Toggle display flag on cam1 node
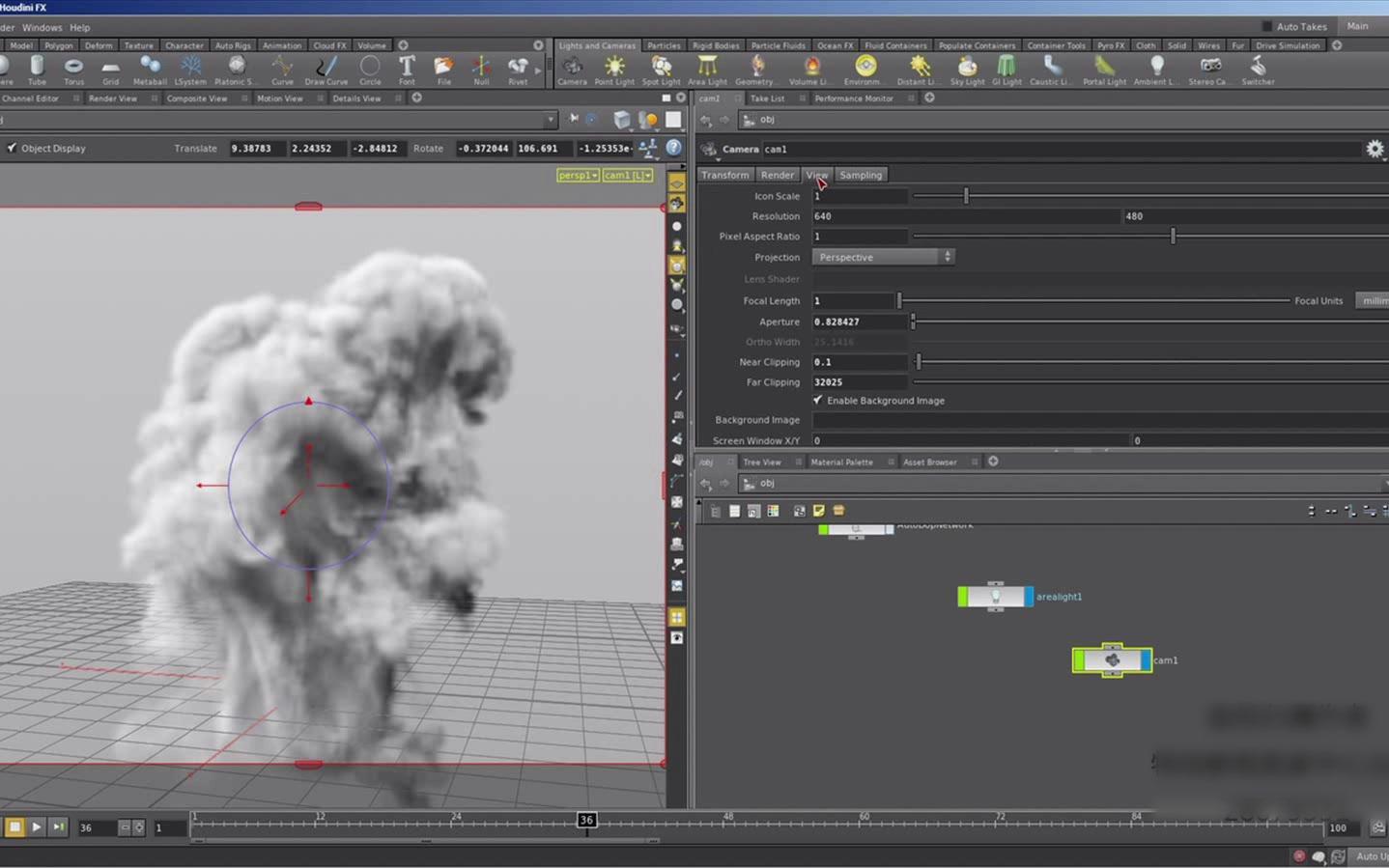 tap(1146, 660)
